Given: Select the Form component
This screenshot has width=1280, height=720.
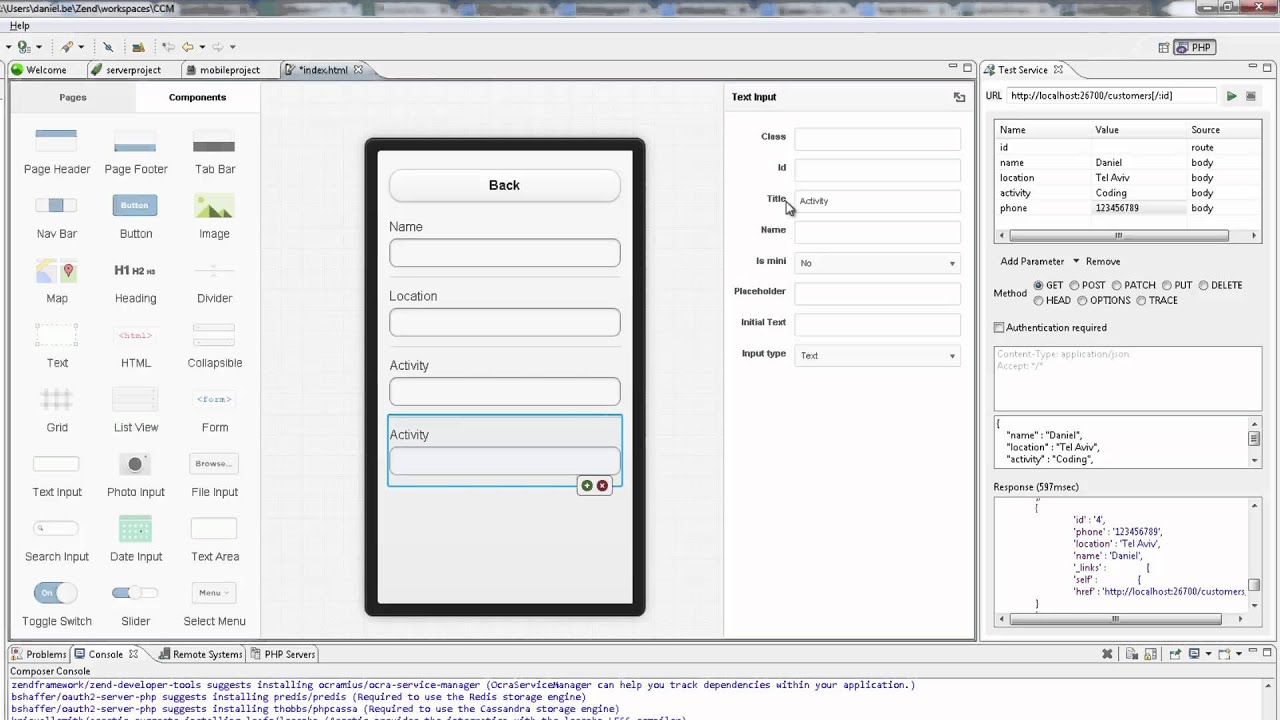Looking at the screenshot, I should coord(214,410).
